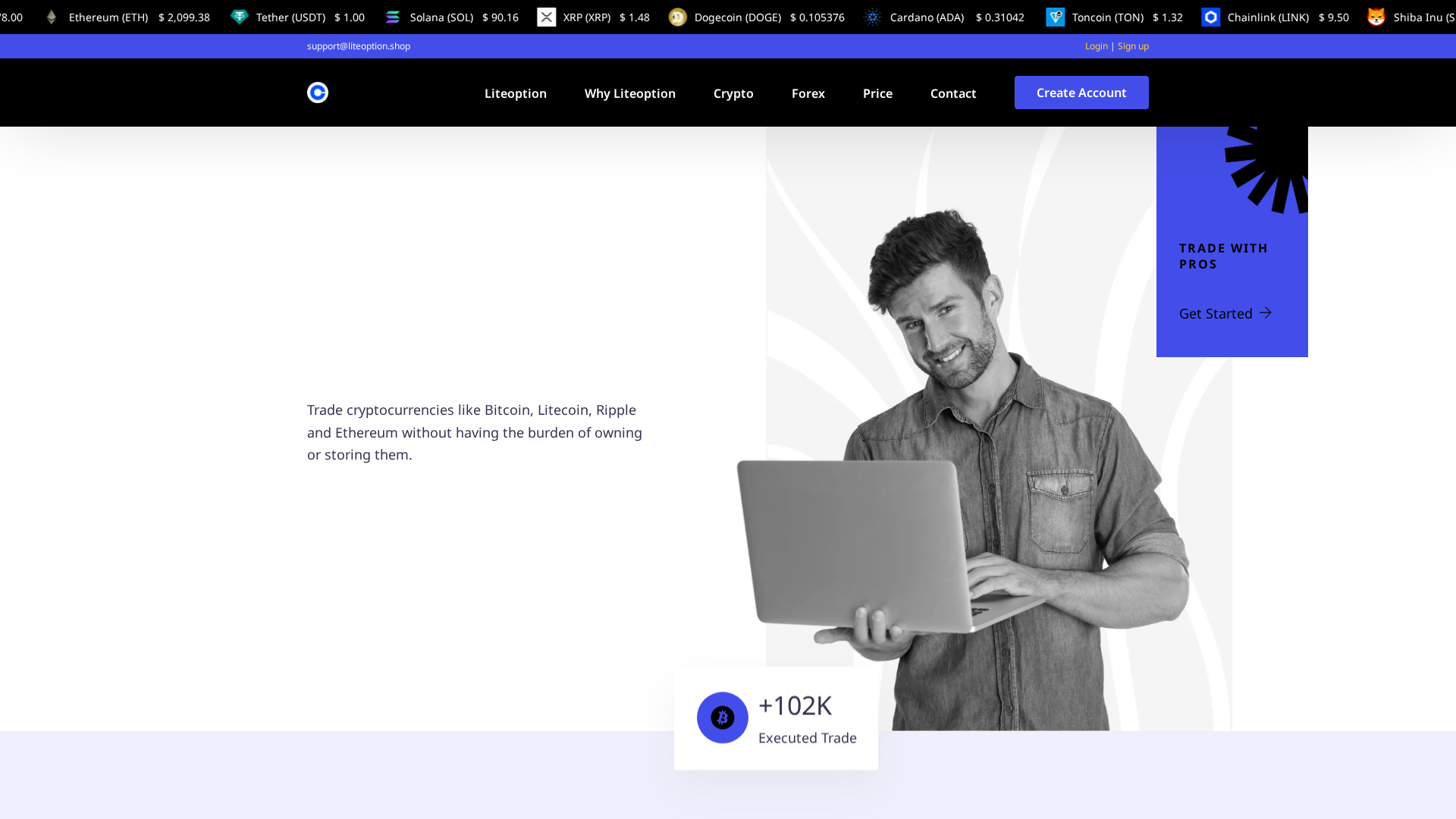The height and width of the screenshot is (819, 1456).
Task: Click the Solana (SOL) ticker icon
Action: (393, 16)
